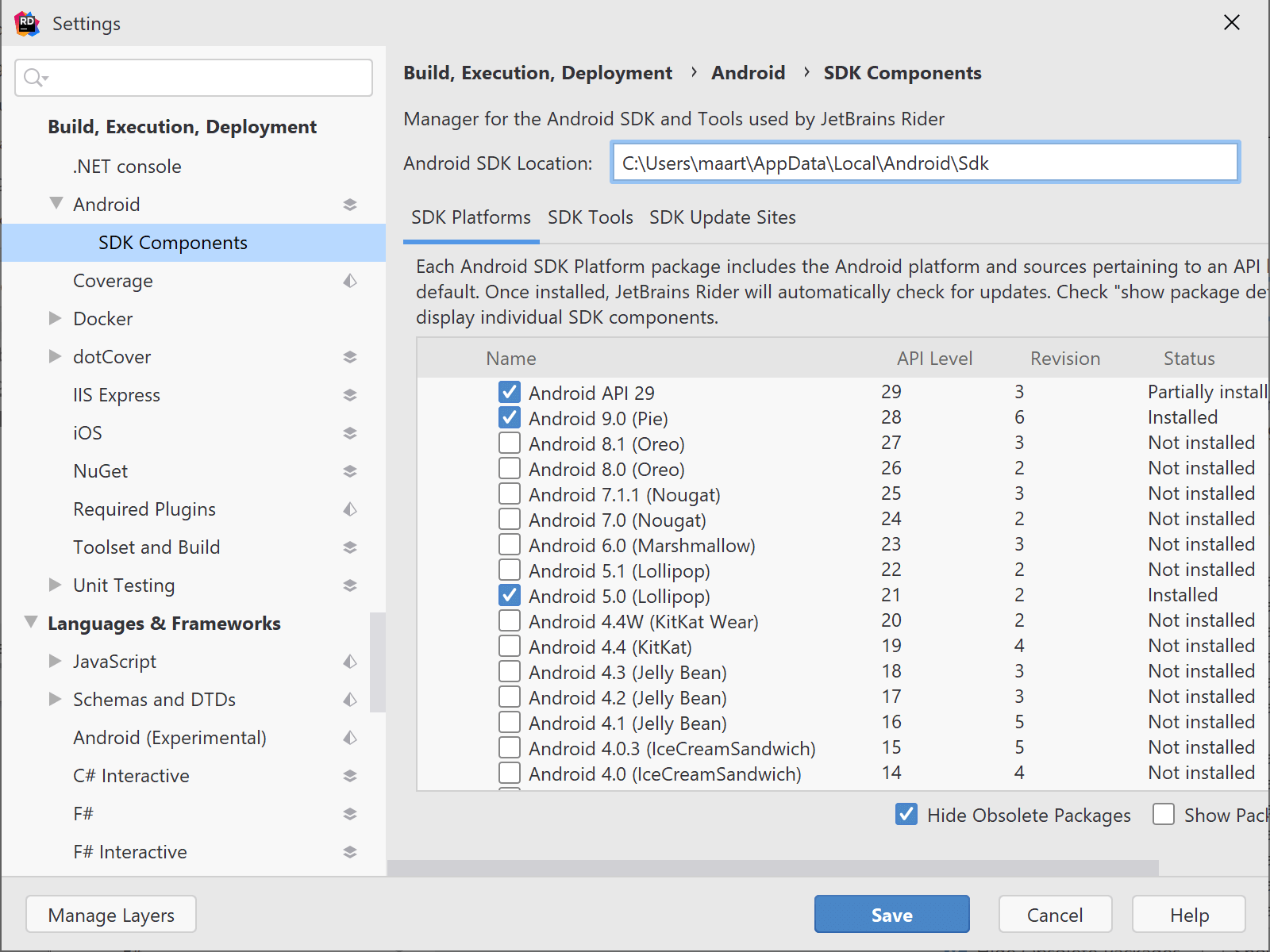
Task: Expand the Schemas and DTDs node
Action: 55,700
